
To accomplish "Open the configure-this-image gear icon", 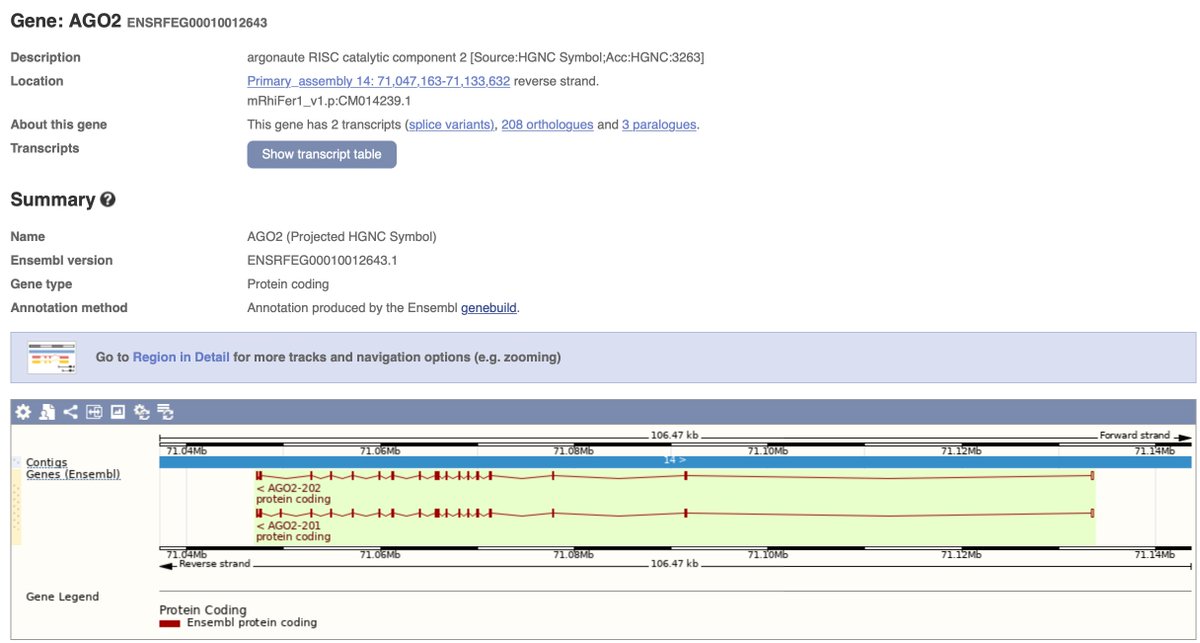I will 23,411.
